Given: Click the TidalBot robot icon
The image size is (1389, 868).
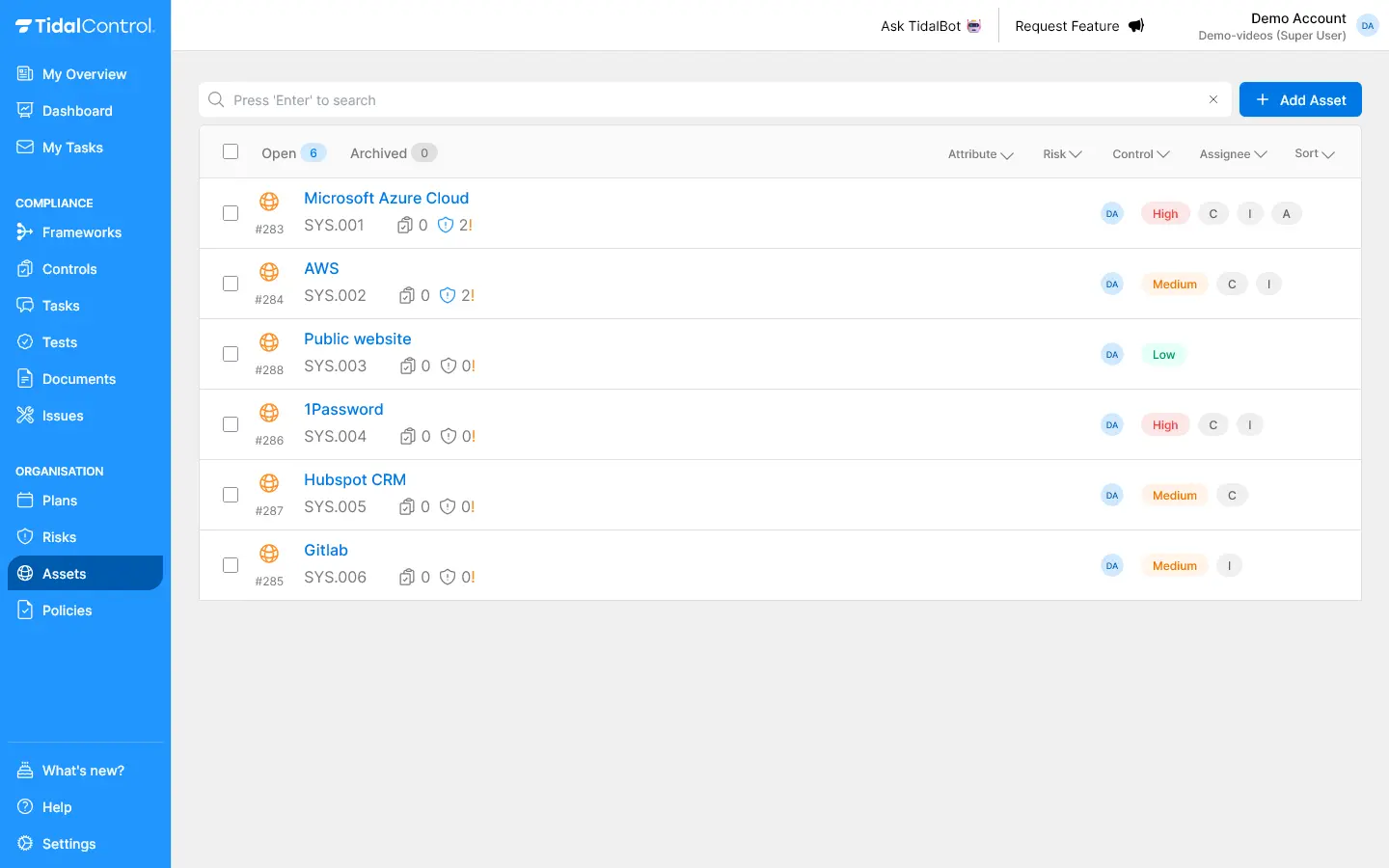Looking at the screenshot, I should point(974,26).
